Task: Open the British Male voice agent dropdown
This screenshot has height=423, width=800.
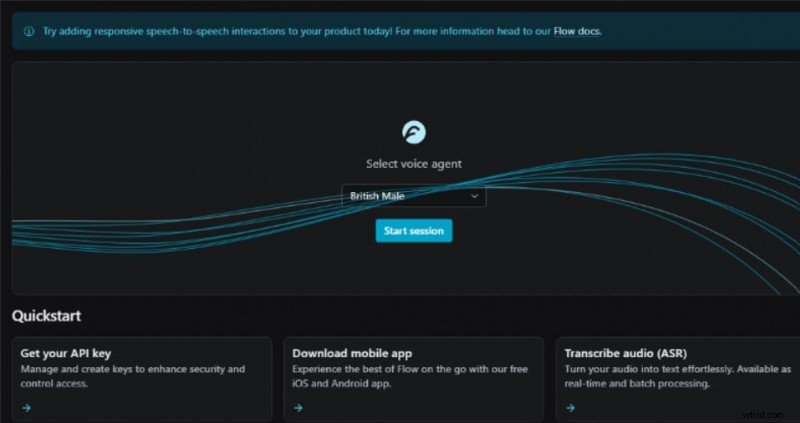Action: click(x=414, y=196)
